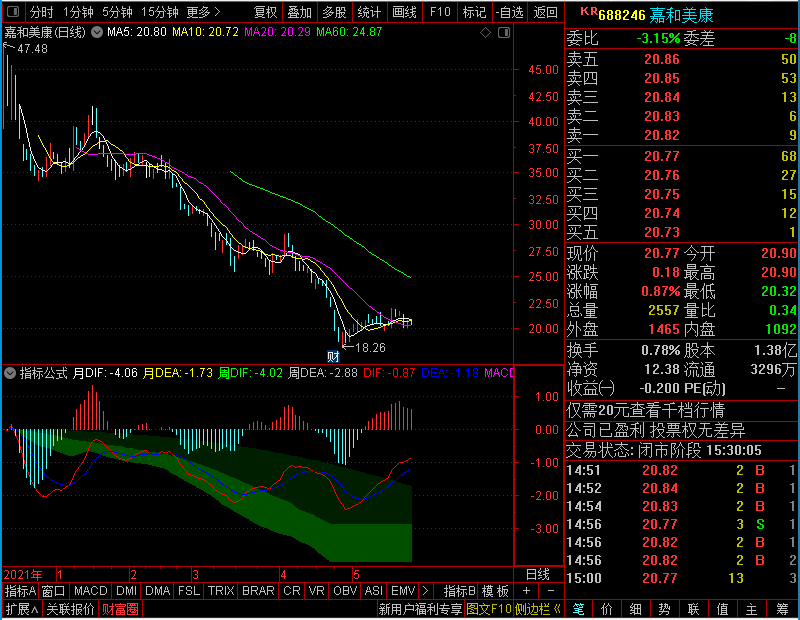
Task: Click the 财 marker under the chart
Action: tap(333, 356)
